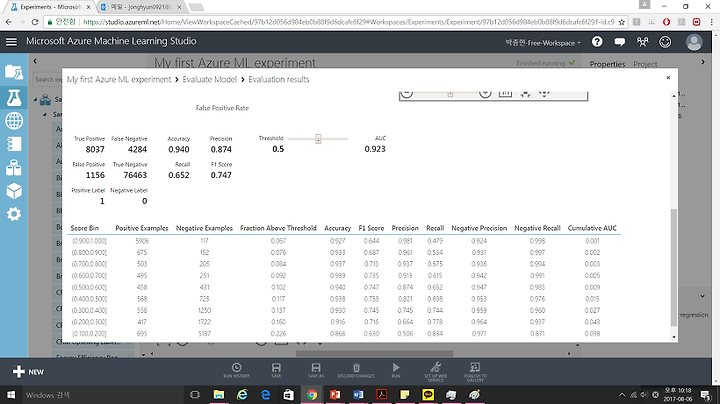Open Word from the taskbar

click(x=358, y=395)
